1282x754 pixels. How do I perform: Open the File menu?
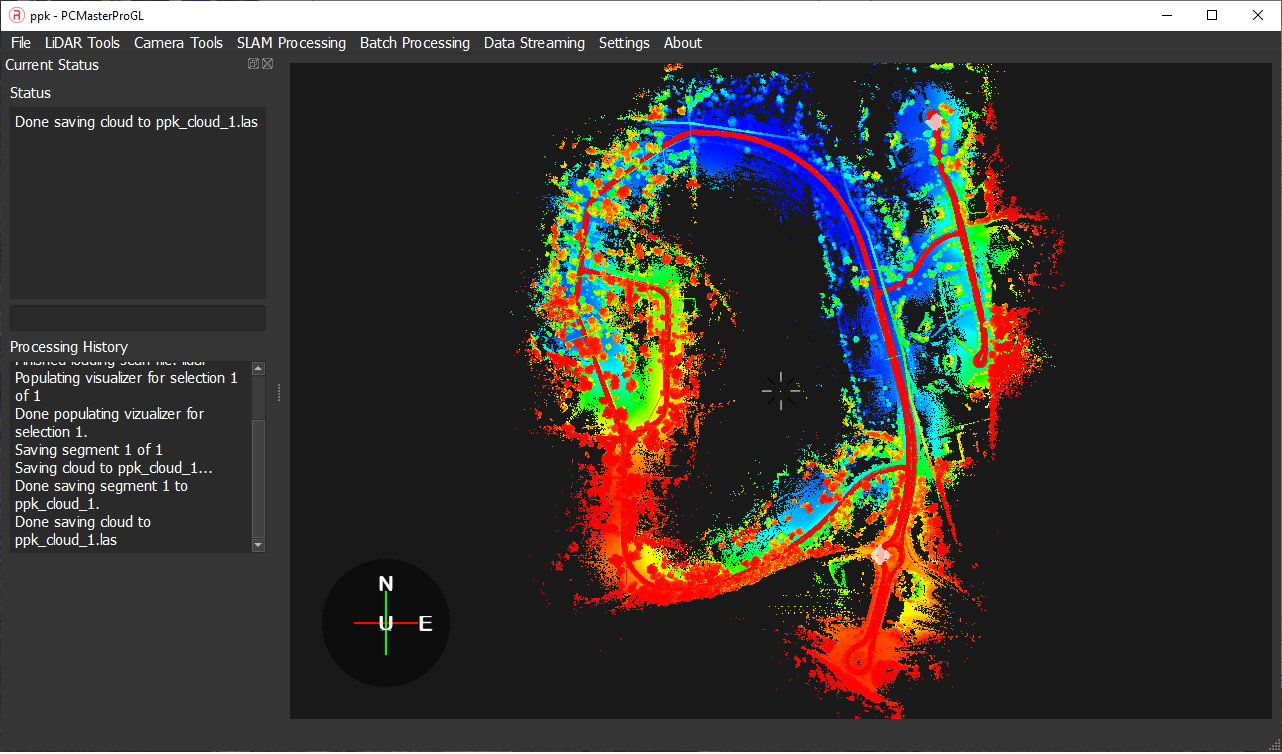coord(20,42)
